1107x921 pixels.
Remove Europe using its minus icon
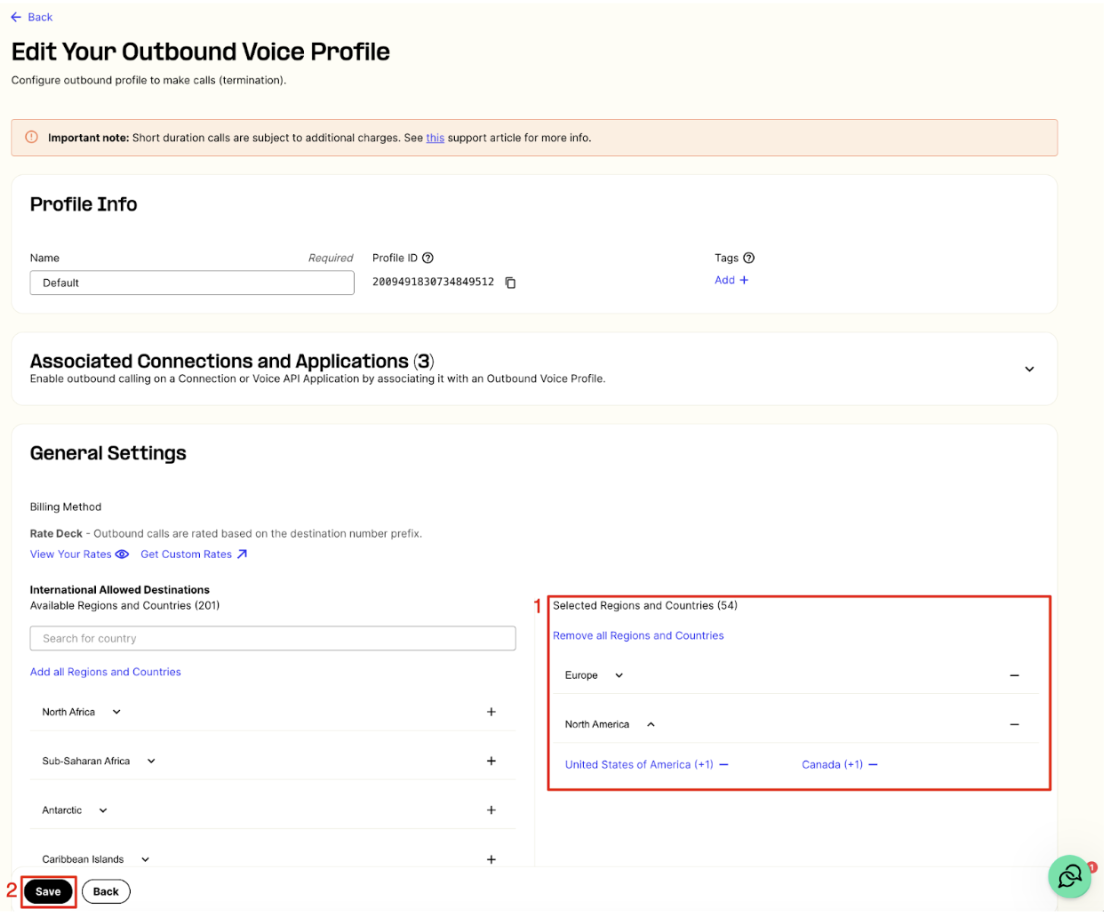tap(1014, 675)
